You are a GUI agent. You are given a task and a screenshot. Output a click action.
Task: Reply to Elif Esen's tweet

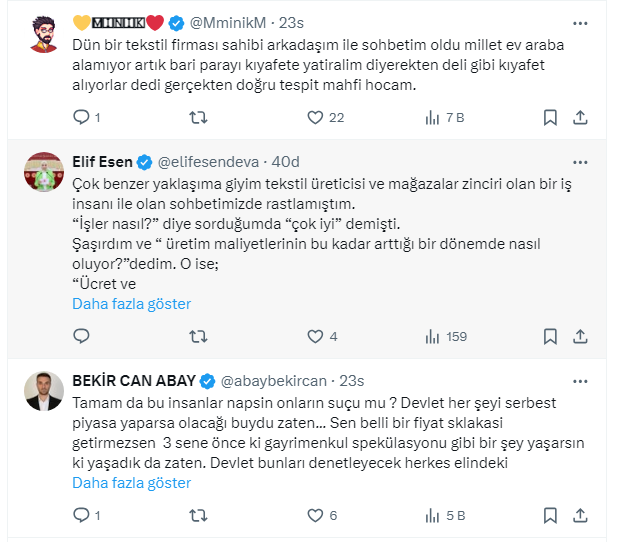[82, 336]
